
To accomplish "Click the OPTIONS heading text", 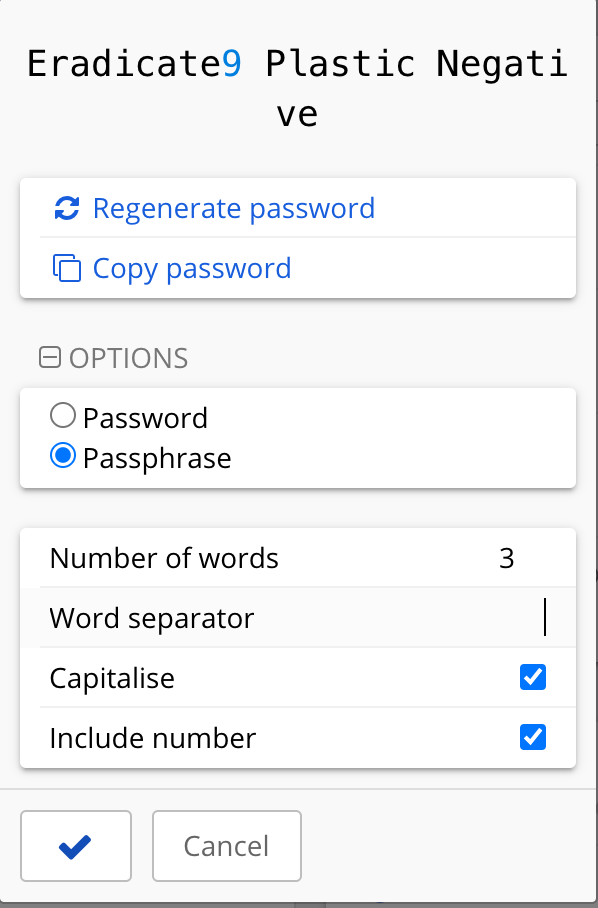I will click(x=124, y=357).
